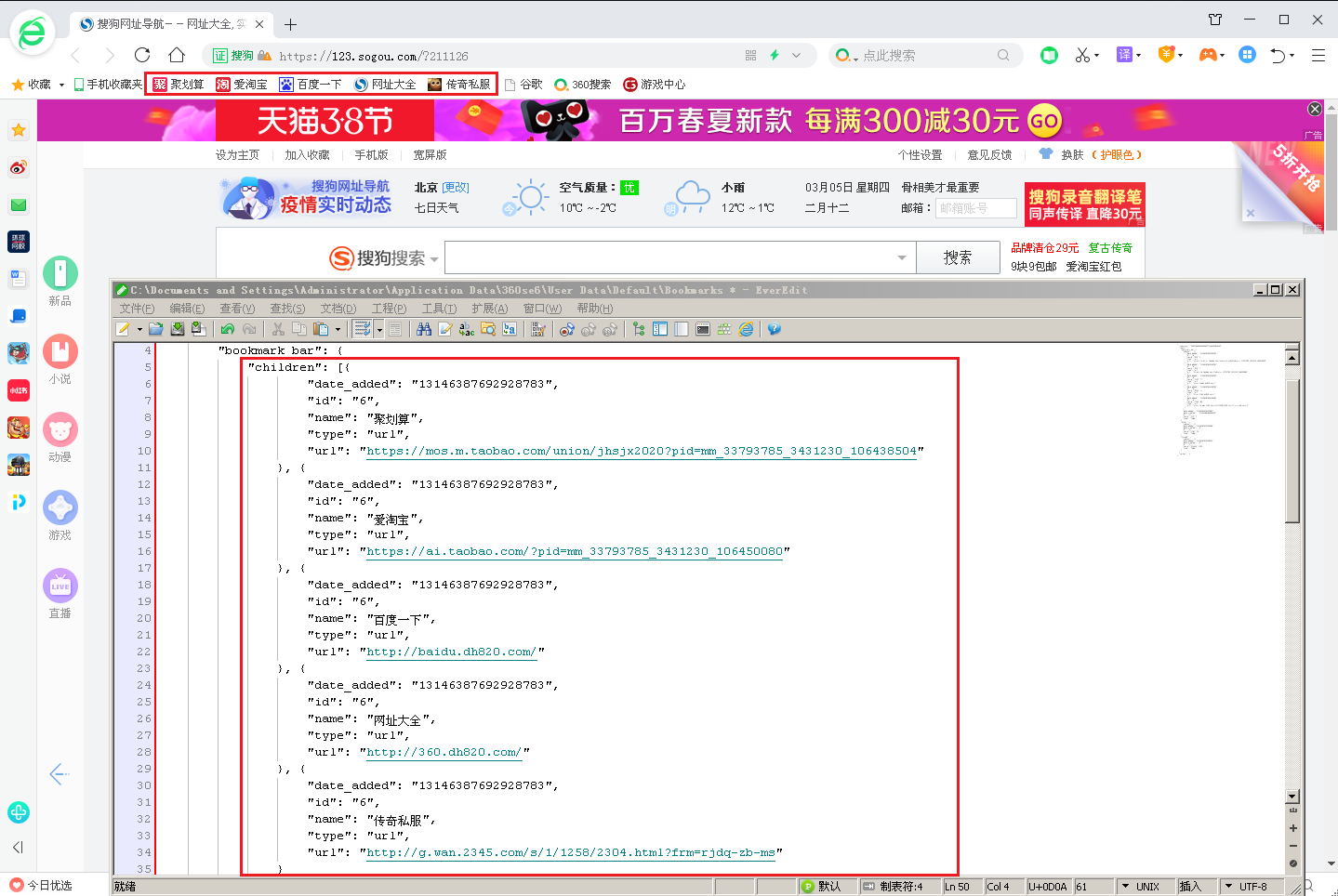Toggle word wrap button in EverEdit toolbar
Screen dimensions: 1338x896
point(363,329)
